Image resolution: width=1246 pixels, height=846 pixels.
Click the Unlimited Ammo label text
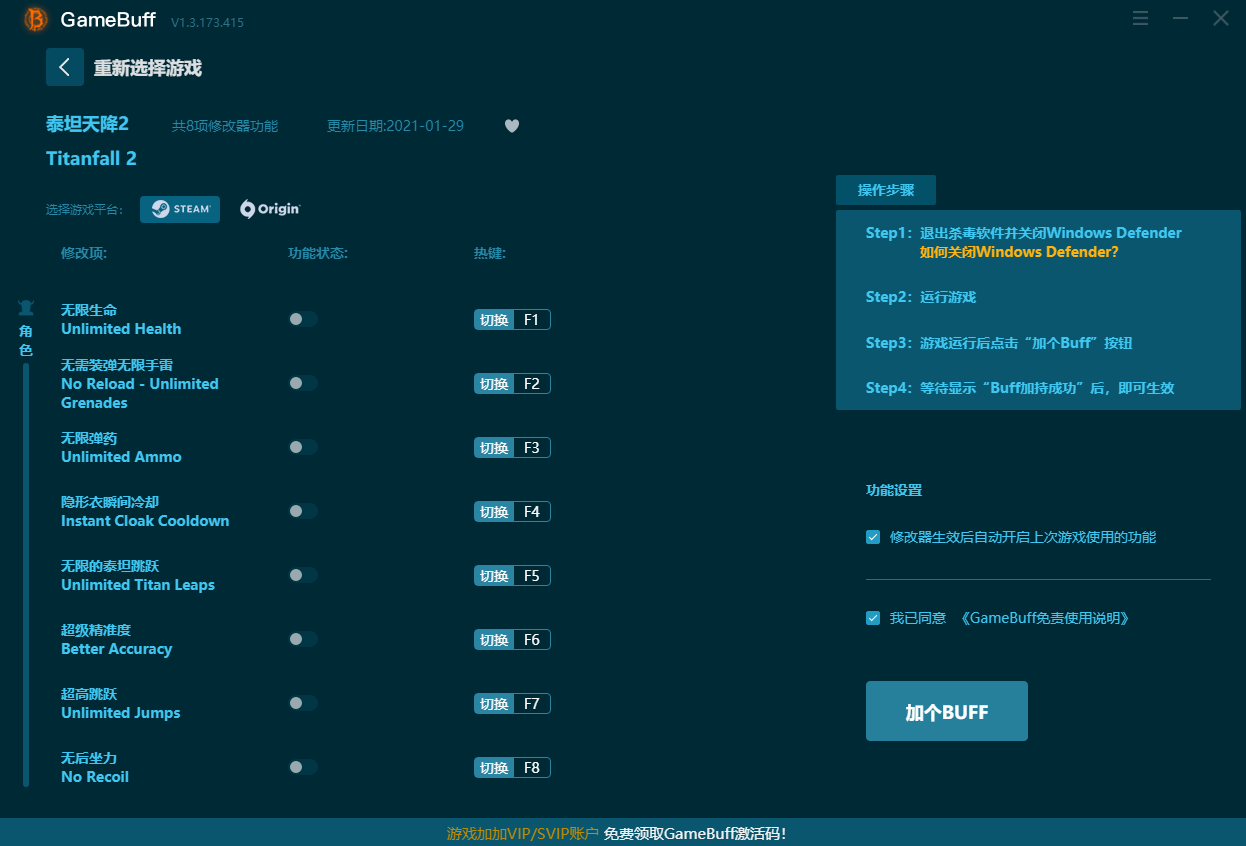coord(121,457)
